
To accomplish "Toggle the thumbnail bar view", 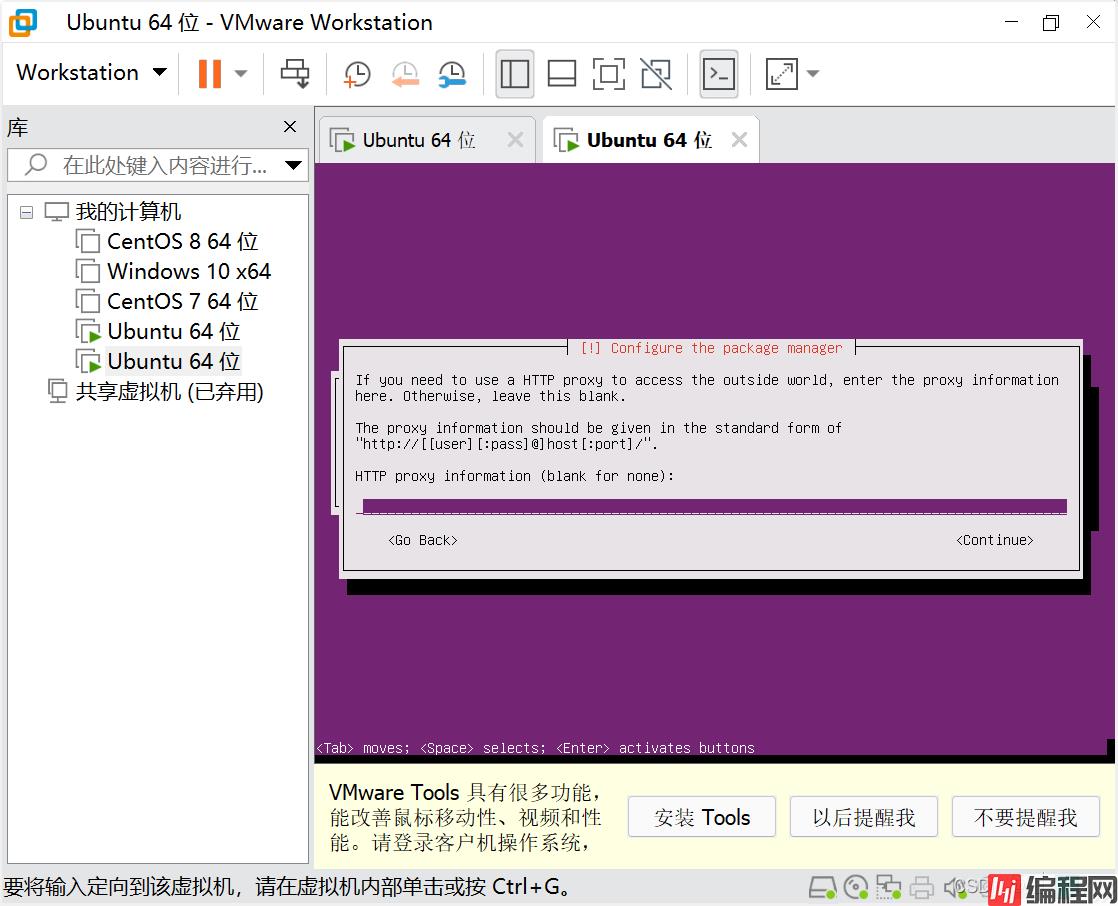I will point(562,73).
